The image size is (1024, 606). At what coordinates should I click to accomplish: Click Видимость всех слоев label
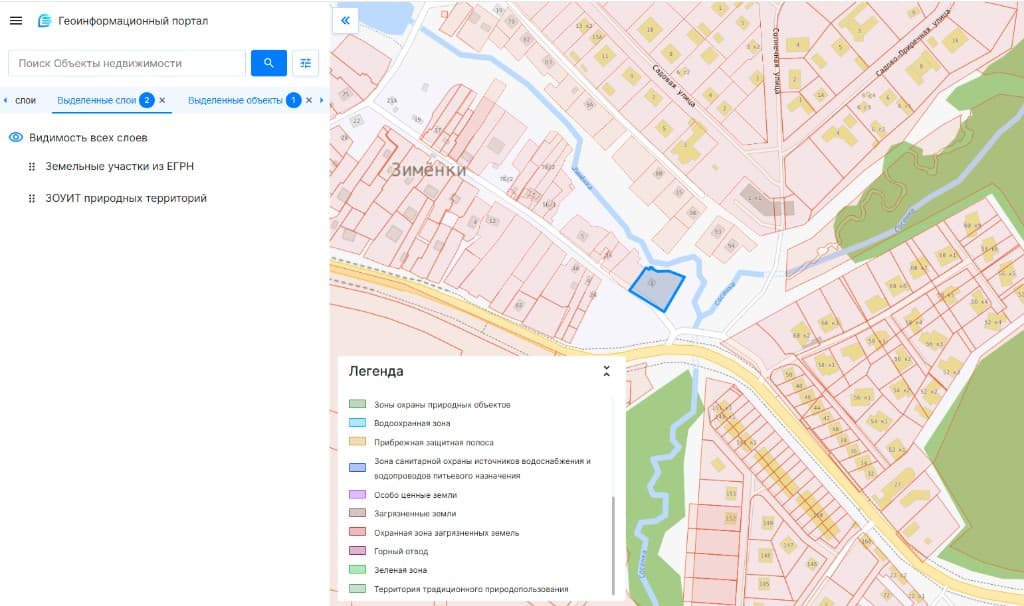(x=88, y=138)
